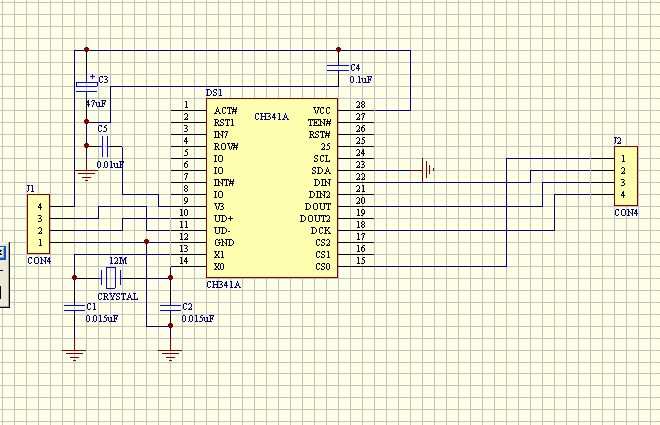This screenshot has width=660, height=425.
Task: Click the C3 designator label
Action: (x=103, y=80)
